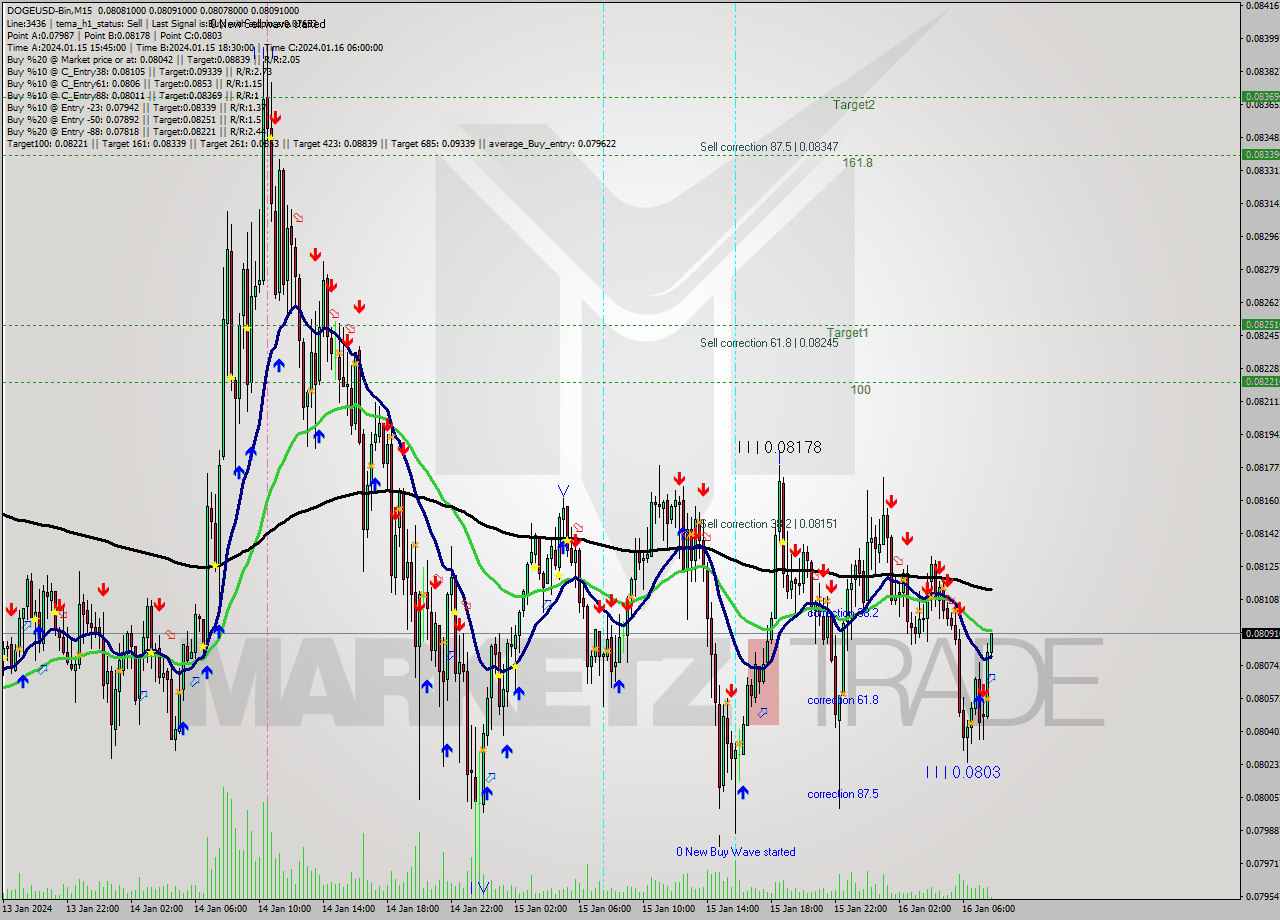The width and height of the screenshot is (1280, 920).
Task: Click the 0.08296 price axis label
Action: [1262, 236]
